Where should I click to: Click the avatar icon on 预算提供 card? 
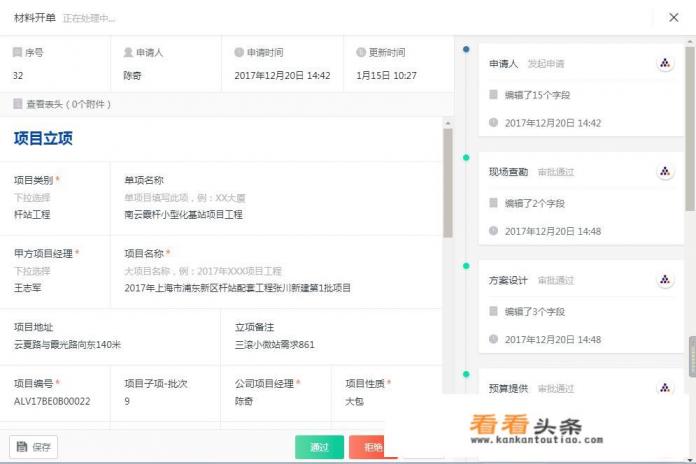665,387
